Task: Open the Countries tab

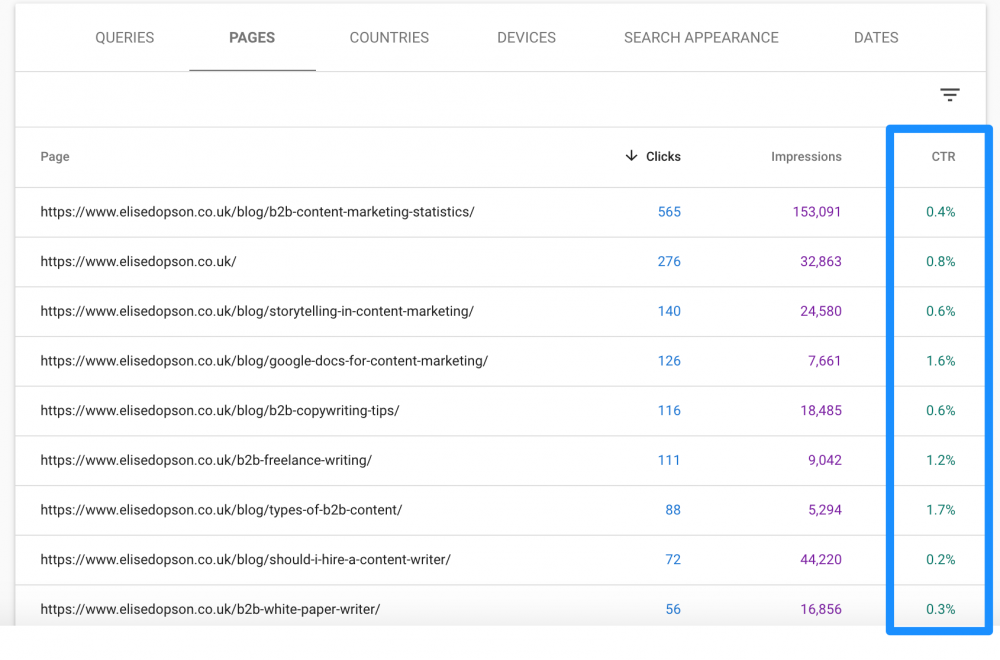Action: (x=389, y=38)
